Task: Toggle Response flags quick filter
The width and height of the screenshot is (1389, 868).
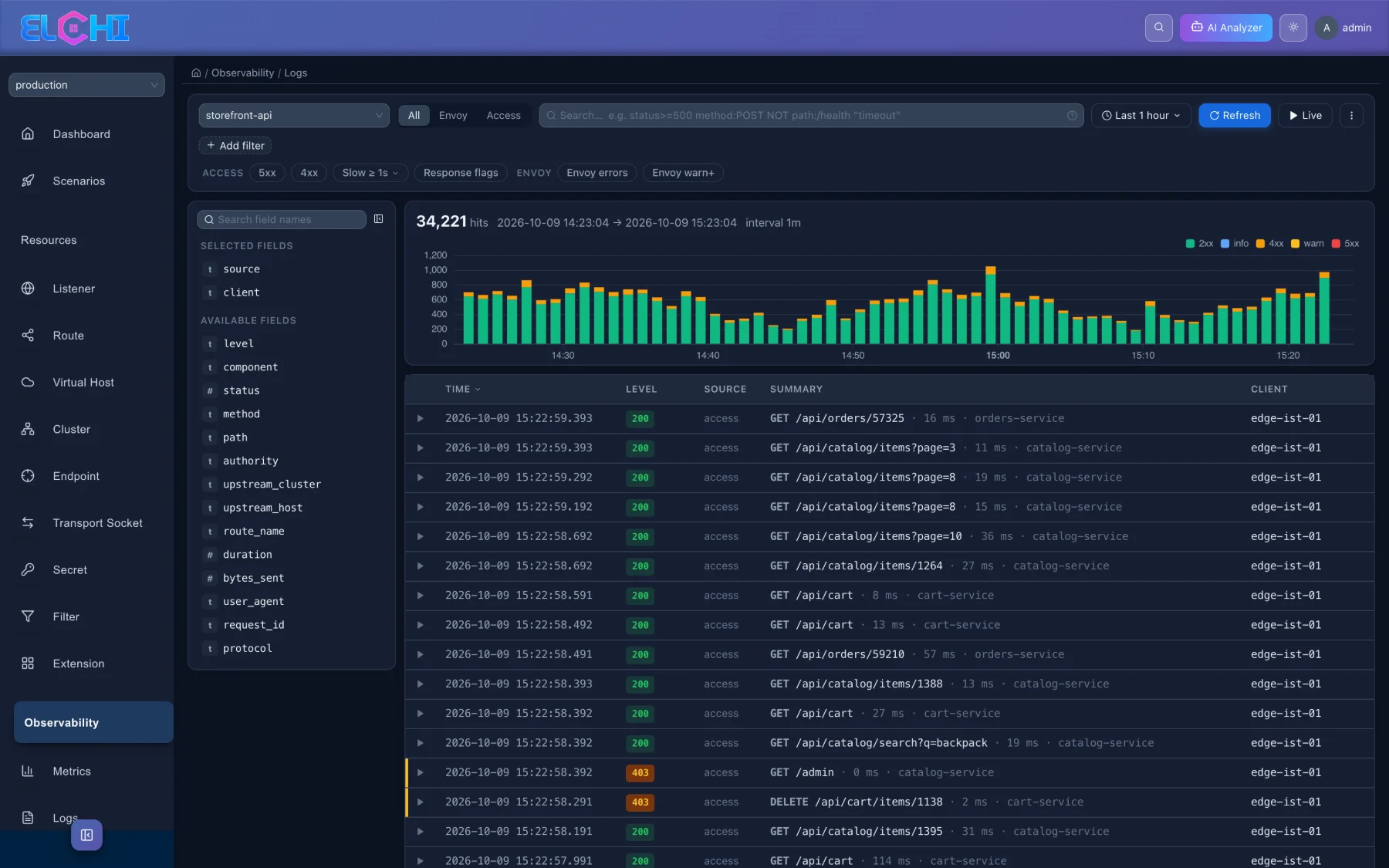Action: (461, 173)
